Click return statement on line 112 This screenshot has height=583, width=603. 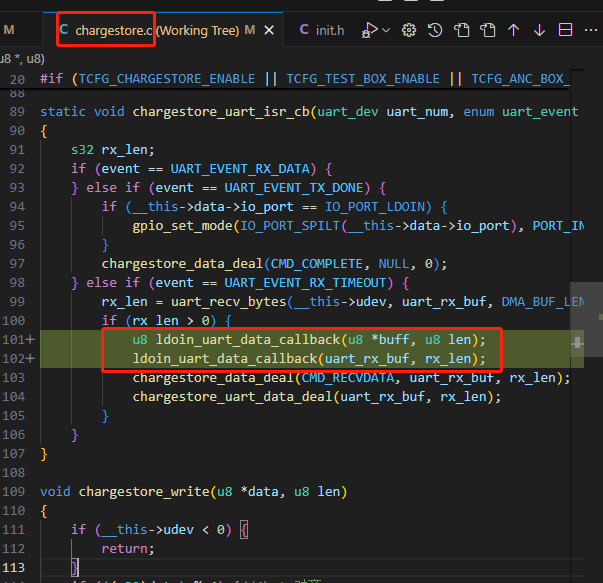point(128,549)
